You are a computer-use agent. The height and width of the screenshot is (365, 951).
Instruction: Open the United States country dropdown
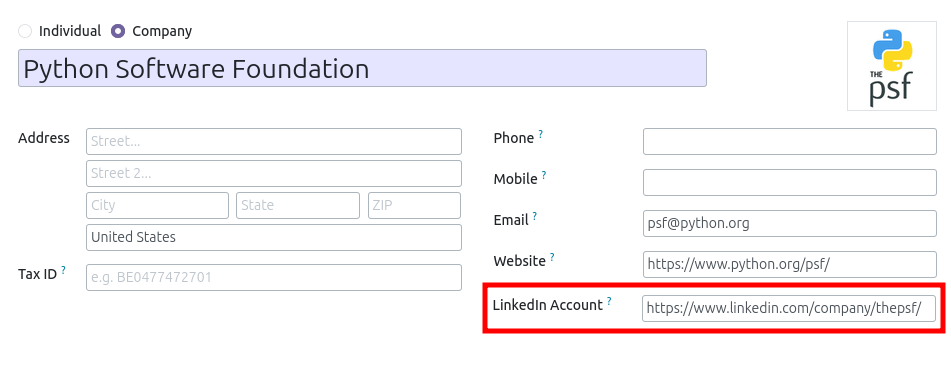pyautogui.click(x=274, y=238)
